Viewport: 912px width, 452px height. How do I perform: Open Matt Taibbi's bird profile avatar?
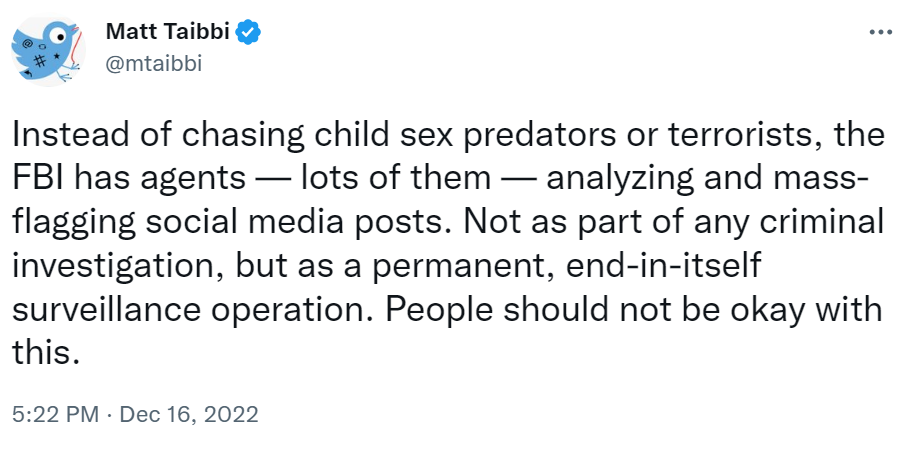pos(46,50)
